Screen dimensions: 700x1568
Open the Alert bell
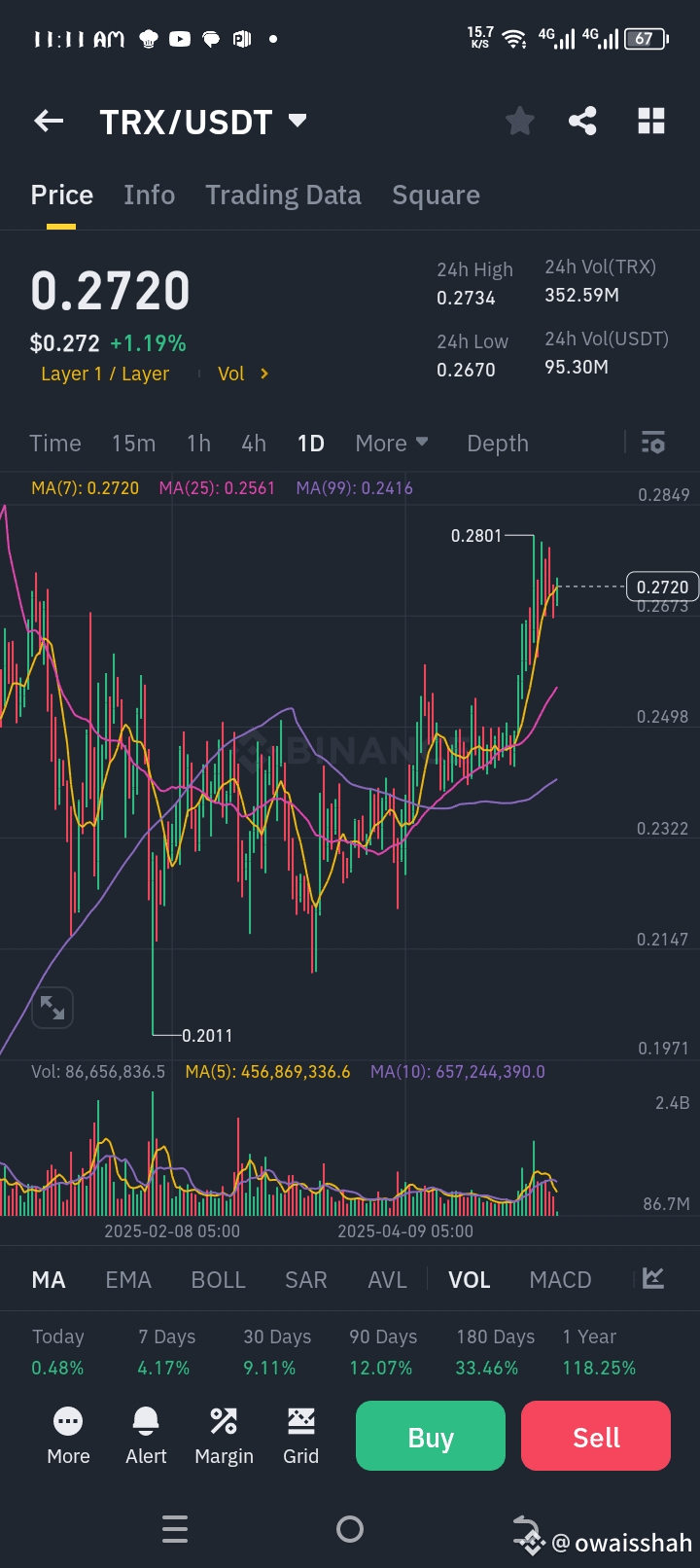(x=146, y=1435)
